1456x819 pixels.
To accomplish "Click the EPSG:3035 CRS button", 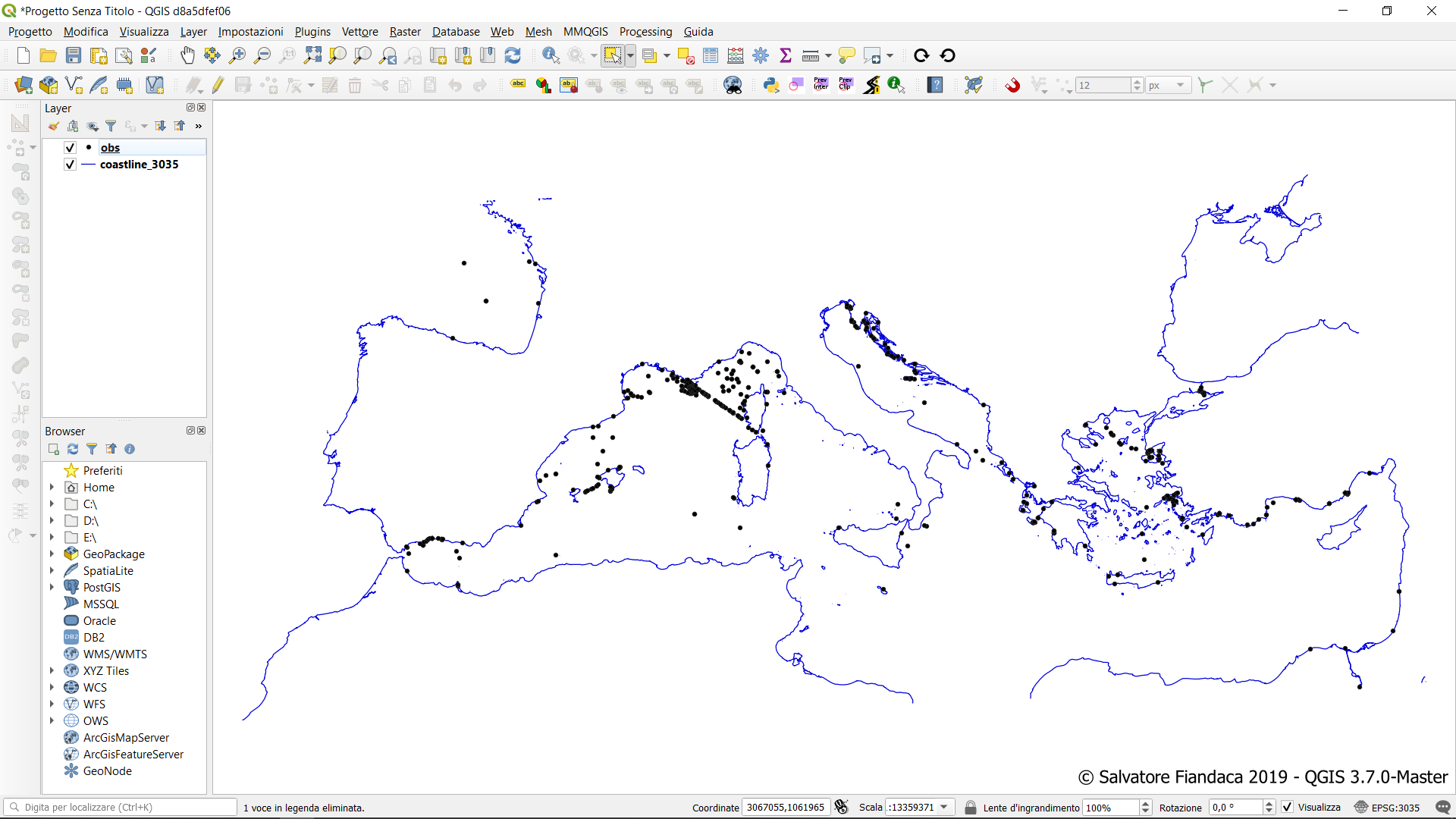I will [x=1388, y=807].
